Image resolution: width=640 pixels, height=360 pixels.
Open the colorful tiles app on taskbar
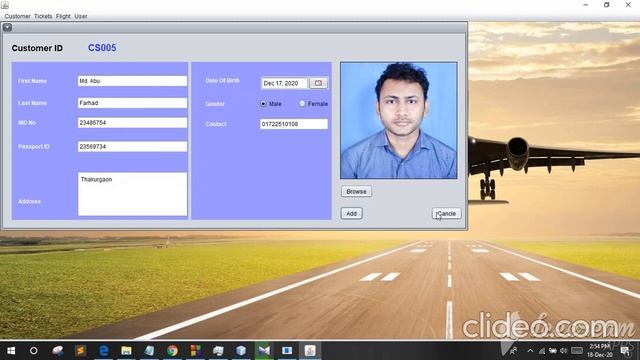point(196,351)
